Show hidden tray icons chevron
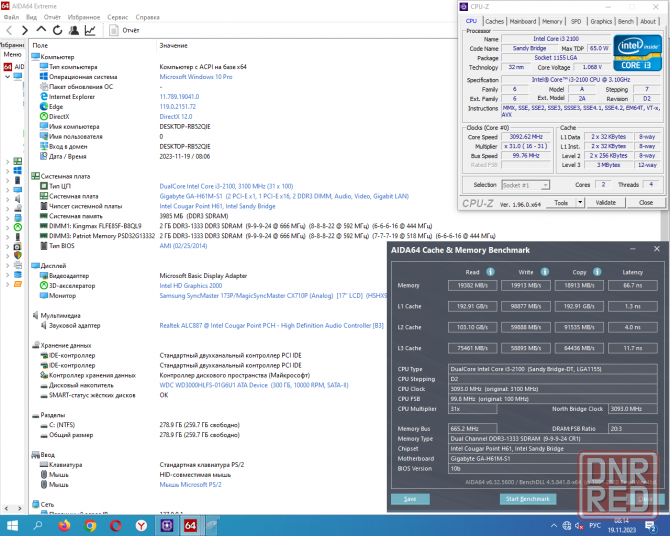Image resolution: width=670 pixels, height=536 pixels. 554,526
